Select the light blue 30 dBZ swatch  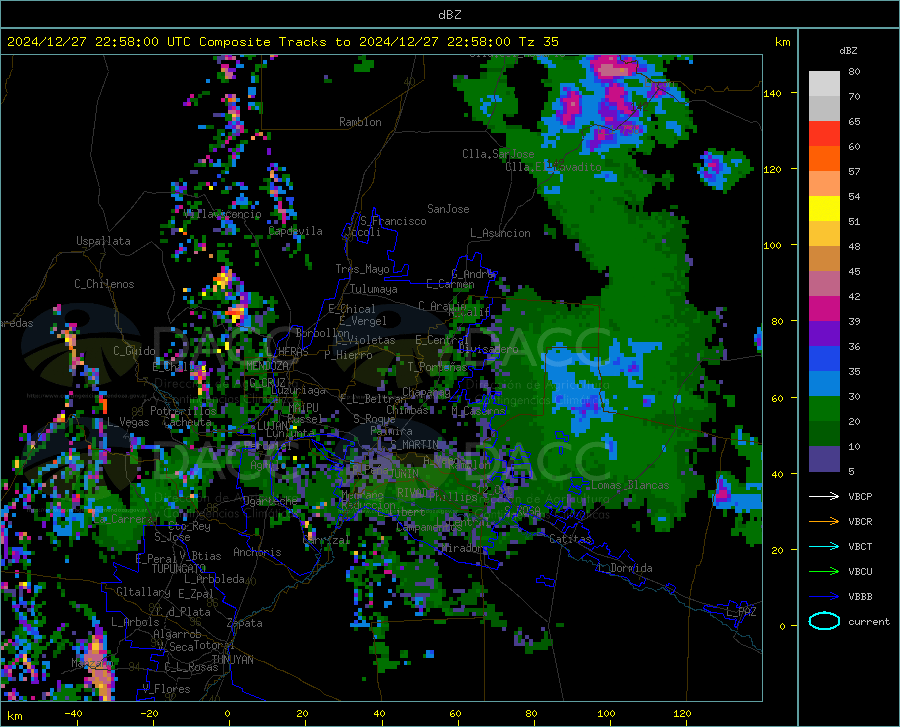824,384
